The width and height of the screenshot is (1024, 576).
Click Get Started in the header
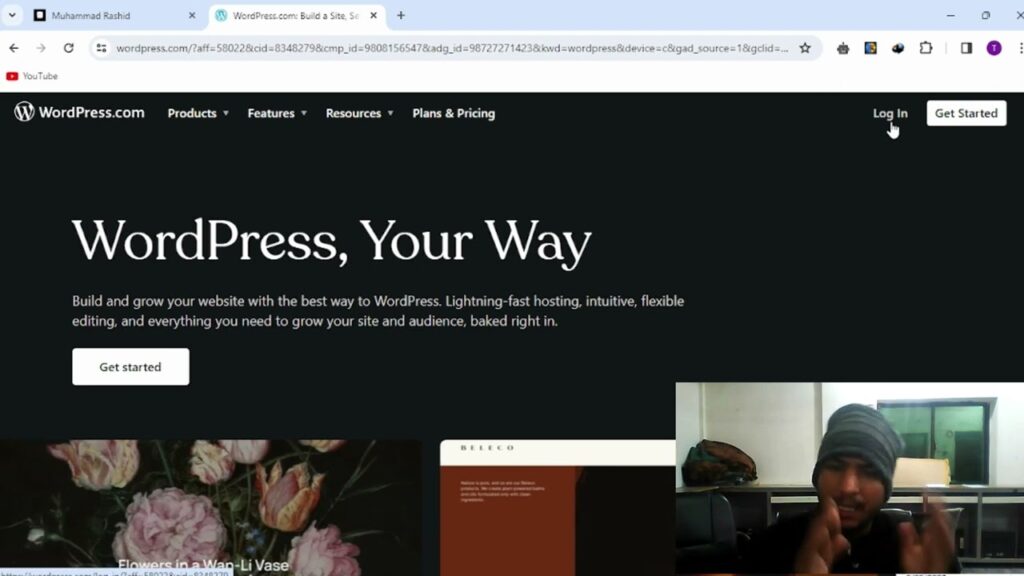pos(967,113)
